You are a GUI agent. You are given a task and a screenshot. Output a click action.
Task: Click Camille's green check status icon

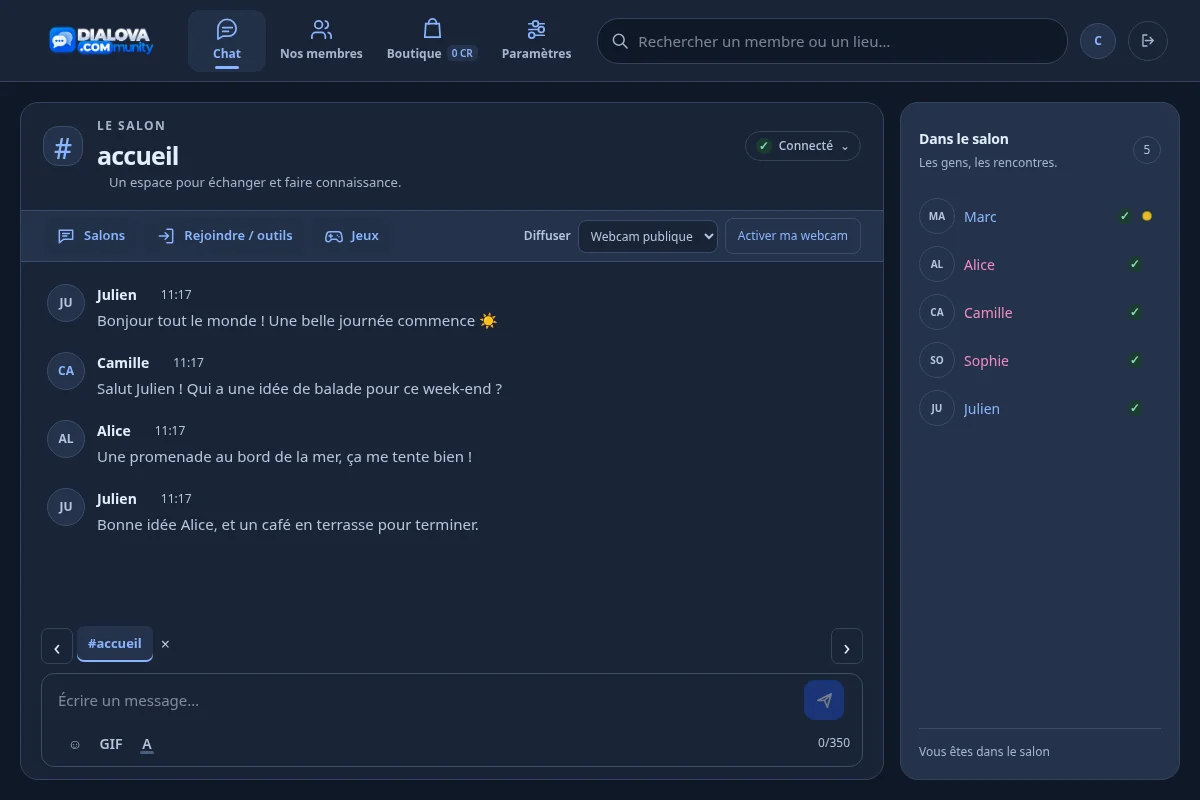tap(1135, 312)
